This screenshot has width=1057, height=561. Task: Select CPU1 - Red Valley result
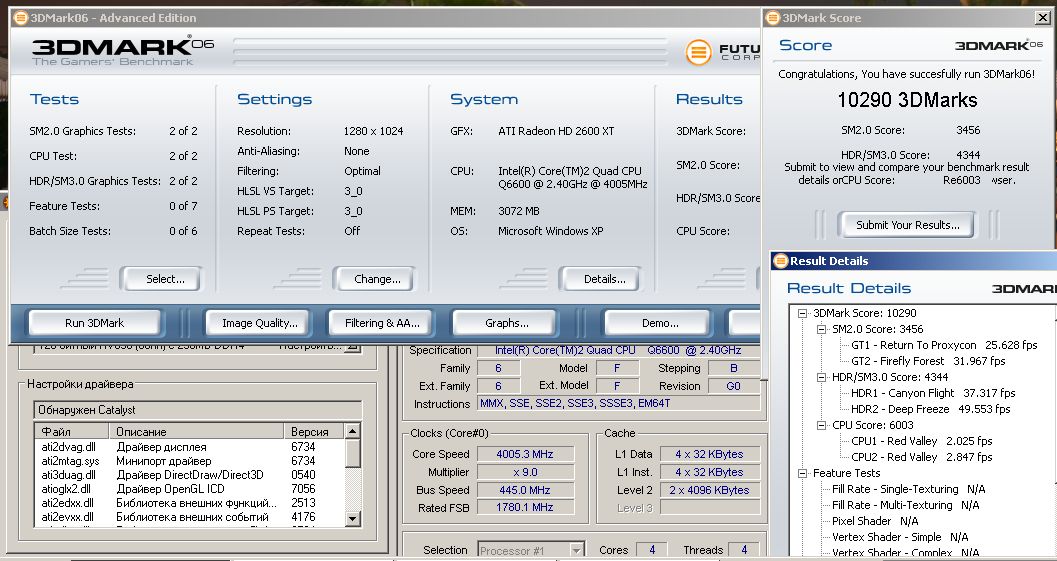(922, 441)
